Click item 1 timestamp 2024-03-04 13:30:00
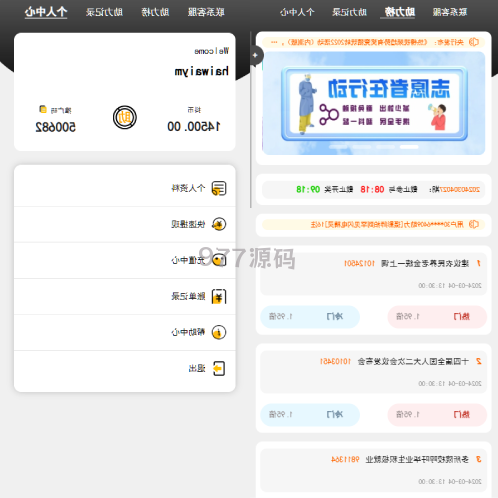The height and width of the screenshot is (498, 498). [x=450, y=286]
